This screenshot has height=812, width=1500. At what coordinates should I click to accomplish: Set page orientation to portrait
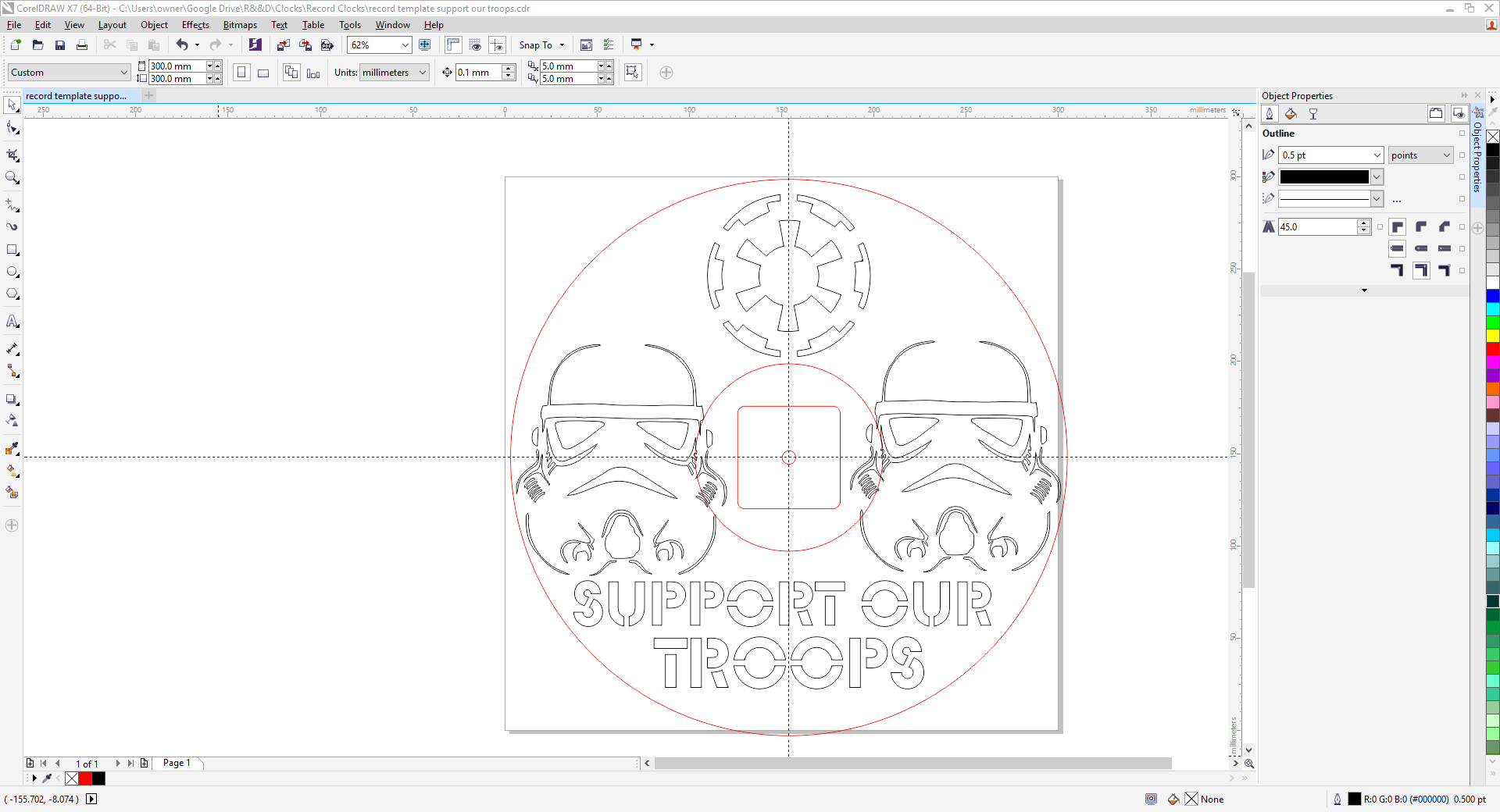tap(241, 73)
